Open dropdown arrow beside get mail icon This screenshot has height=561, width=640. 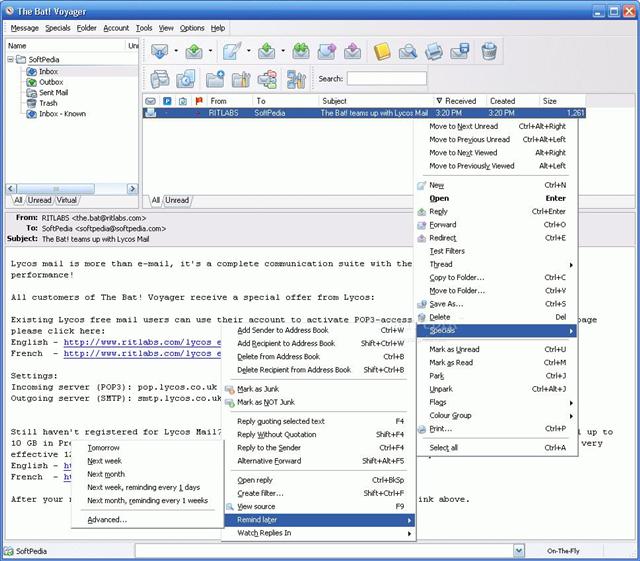(x=176, y=51)
